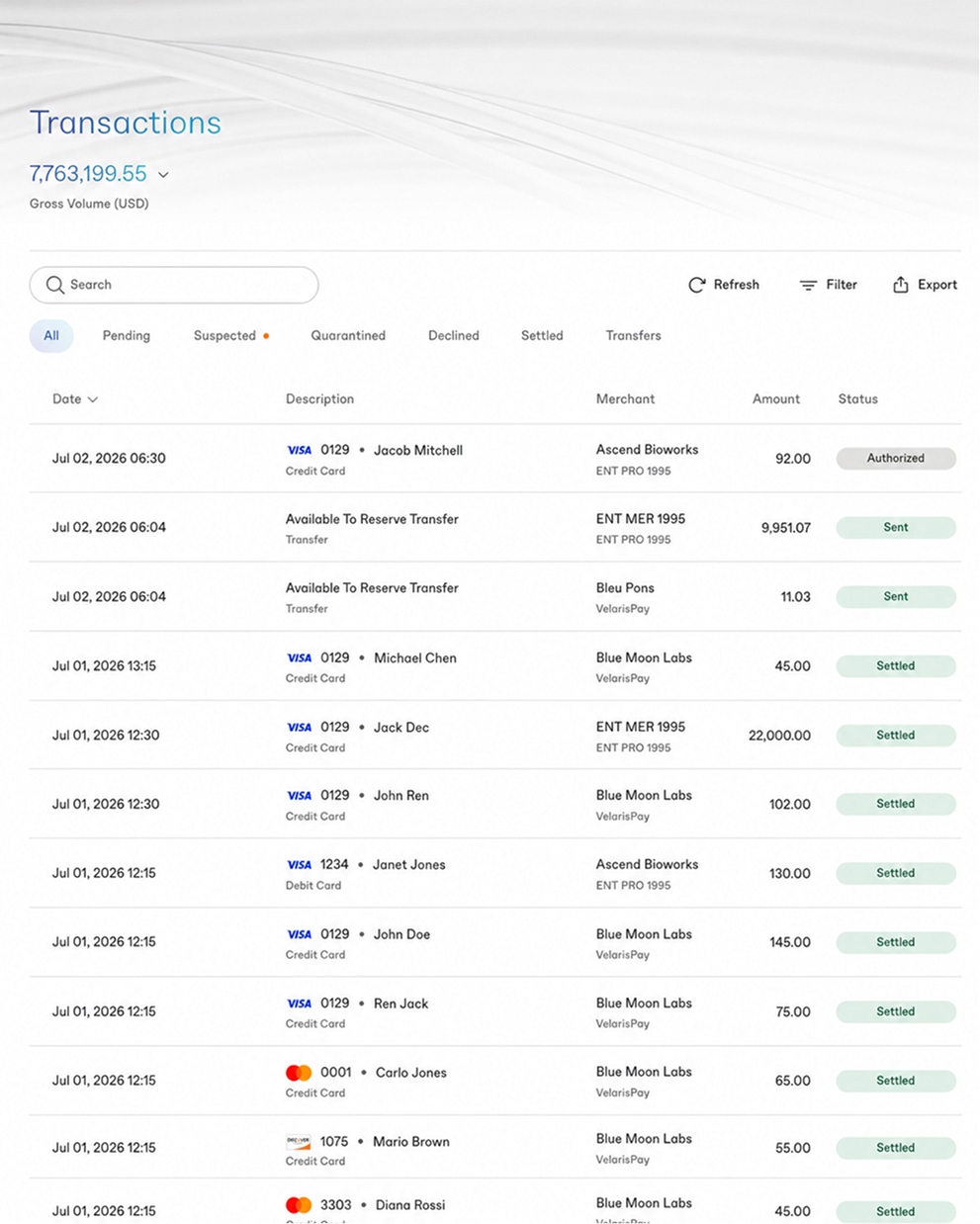The image size is (980, 1224).
Task: Toggle the Date column sort chevron
Action: pos(93,399)
